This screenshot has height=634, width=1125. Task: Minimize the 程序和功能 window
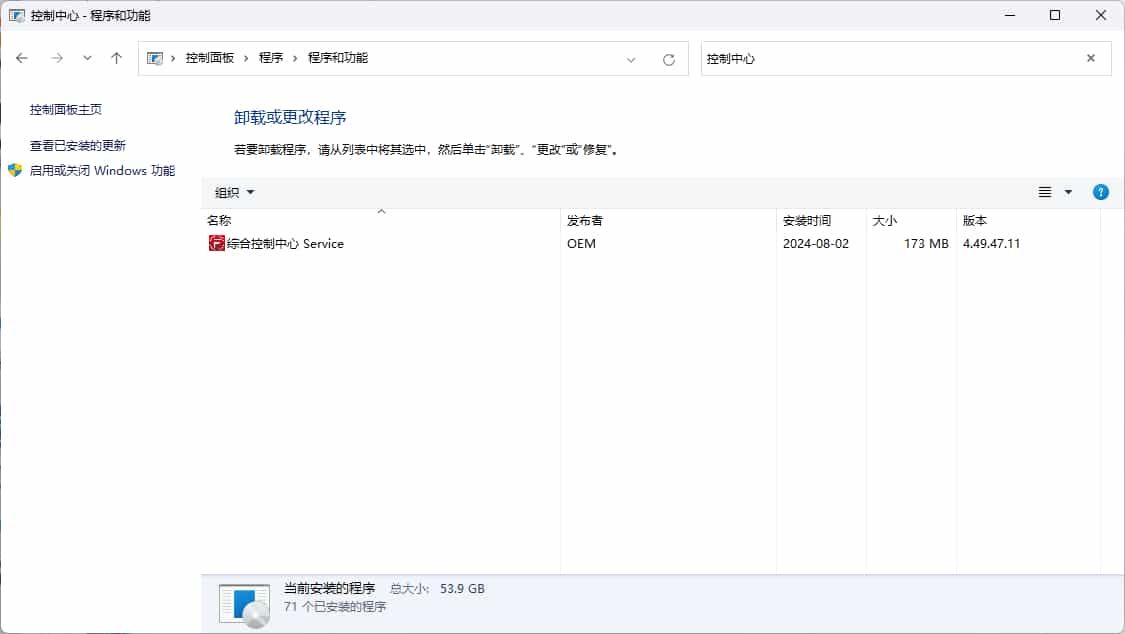click(1009, 15)
